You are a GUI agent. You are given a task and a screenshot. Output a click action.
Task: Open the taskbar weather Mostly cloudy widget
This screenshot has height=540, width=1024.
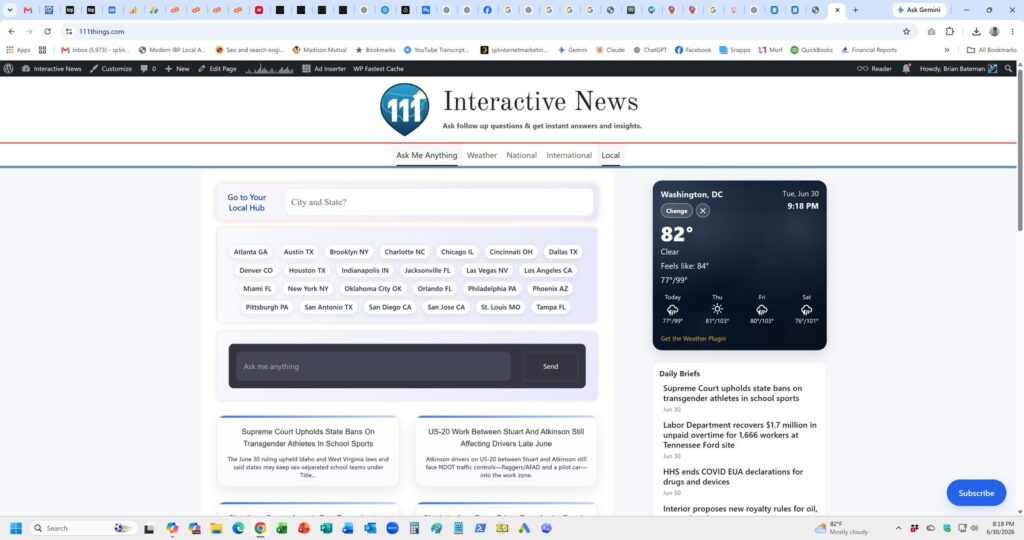[x=841, y=528]
